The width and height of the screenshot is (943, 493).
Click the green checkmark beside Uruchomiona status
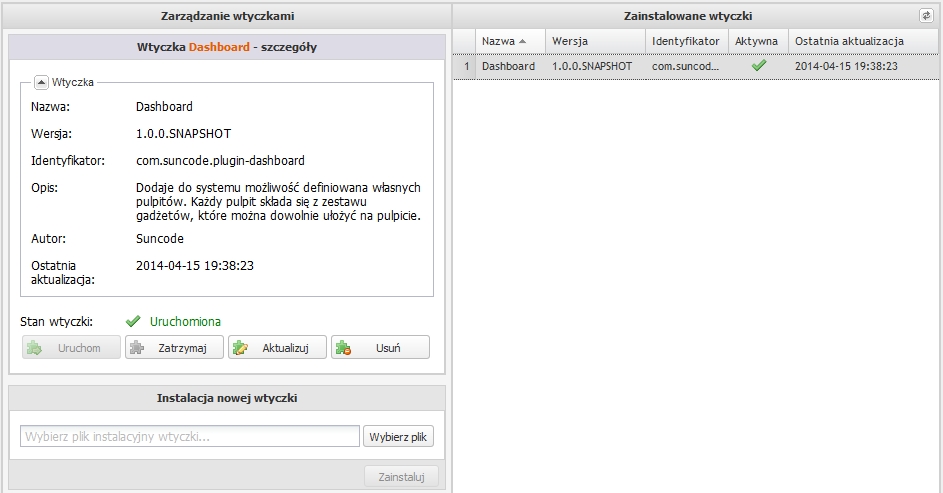[x=133, y=321]
